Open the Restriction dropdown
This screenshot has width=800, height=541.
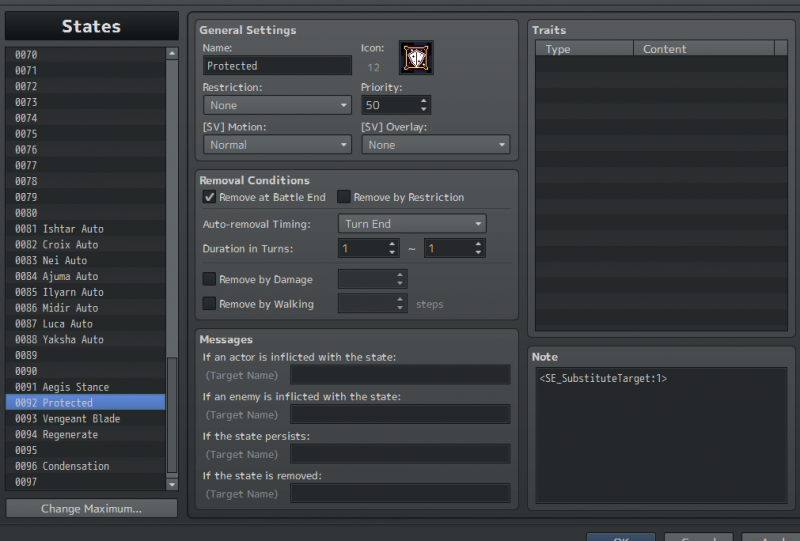point(277,105)
